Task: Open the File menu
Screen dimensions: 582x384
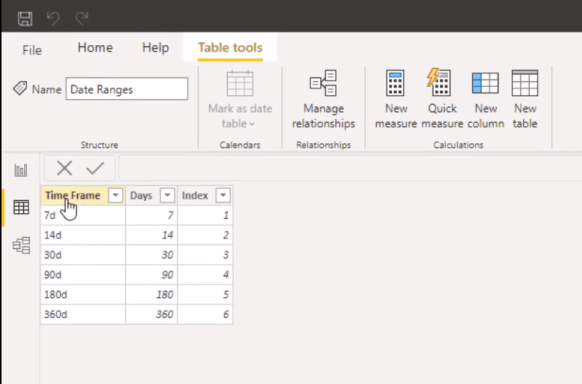Action: (x=32, y=50)
